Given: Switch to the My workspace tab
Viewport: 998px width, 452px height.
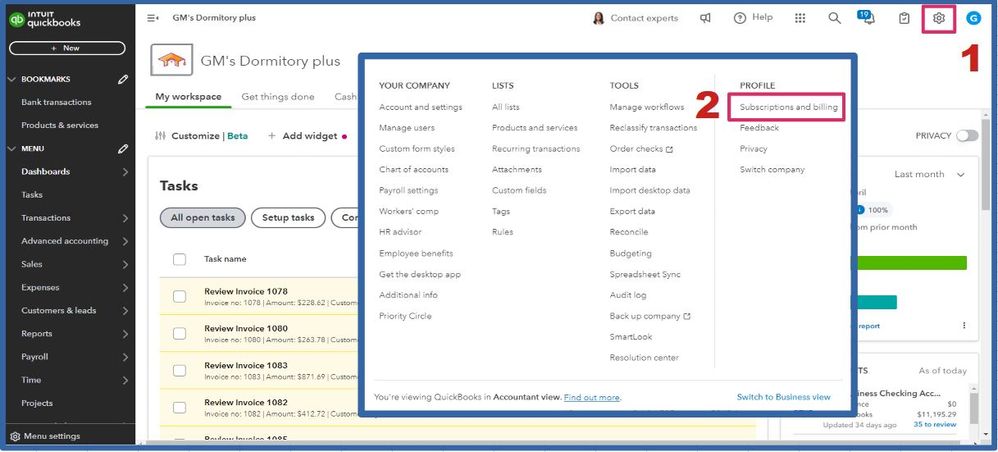Looking at the screenshot, I should point(188,97).
